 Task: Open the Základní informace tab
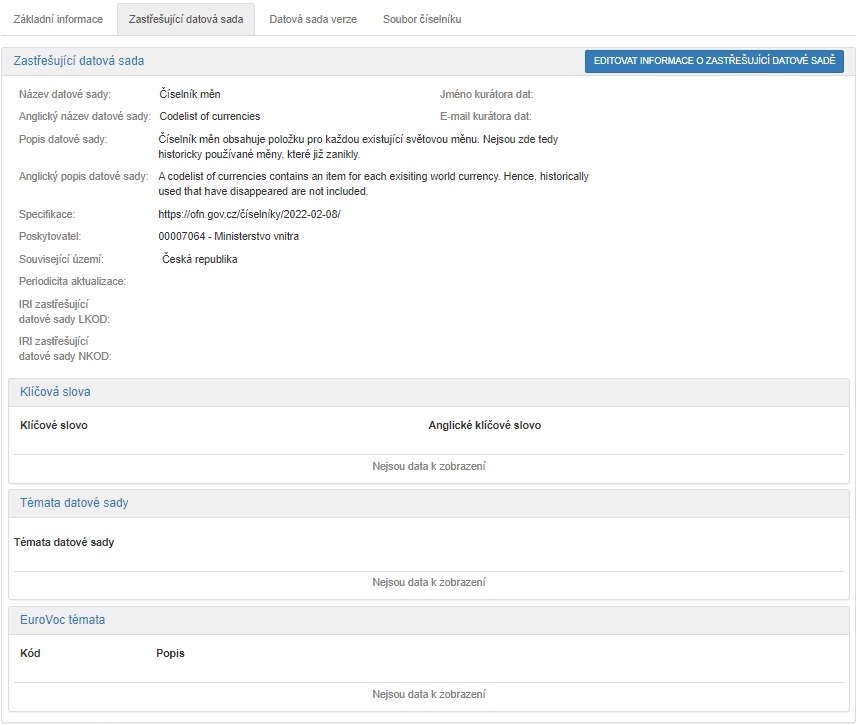(x=58, y=19)
